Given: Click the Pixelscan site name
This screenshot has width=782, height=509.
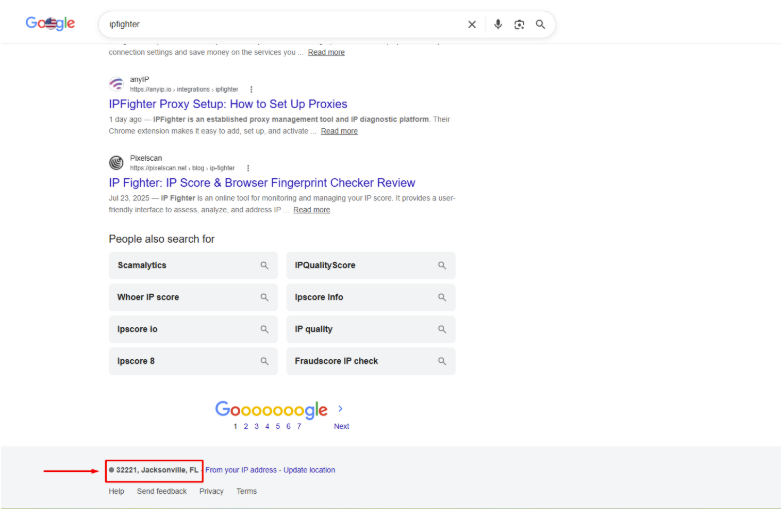Looking at the screenshot, I should pos(146,158).
